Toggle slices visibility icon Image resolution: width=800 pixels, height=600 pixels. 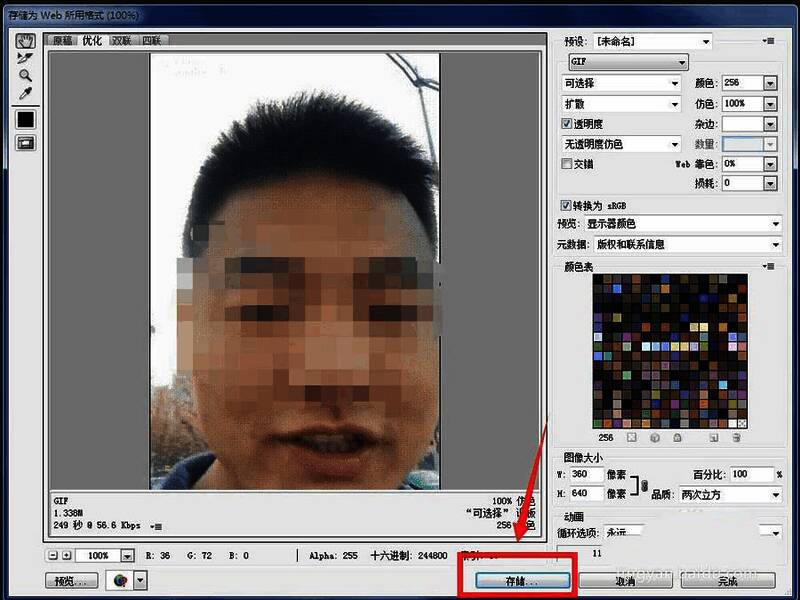[25, 143]
